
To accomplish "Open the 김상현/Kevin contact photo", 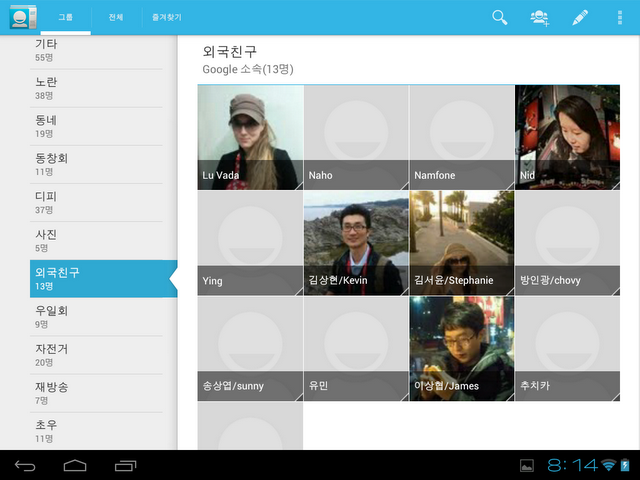I will (356, 243).
